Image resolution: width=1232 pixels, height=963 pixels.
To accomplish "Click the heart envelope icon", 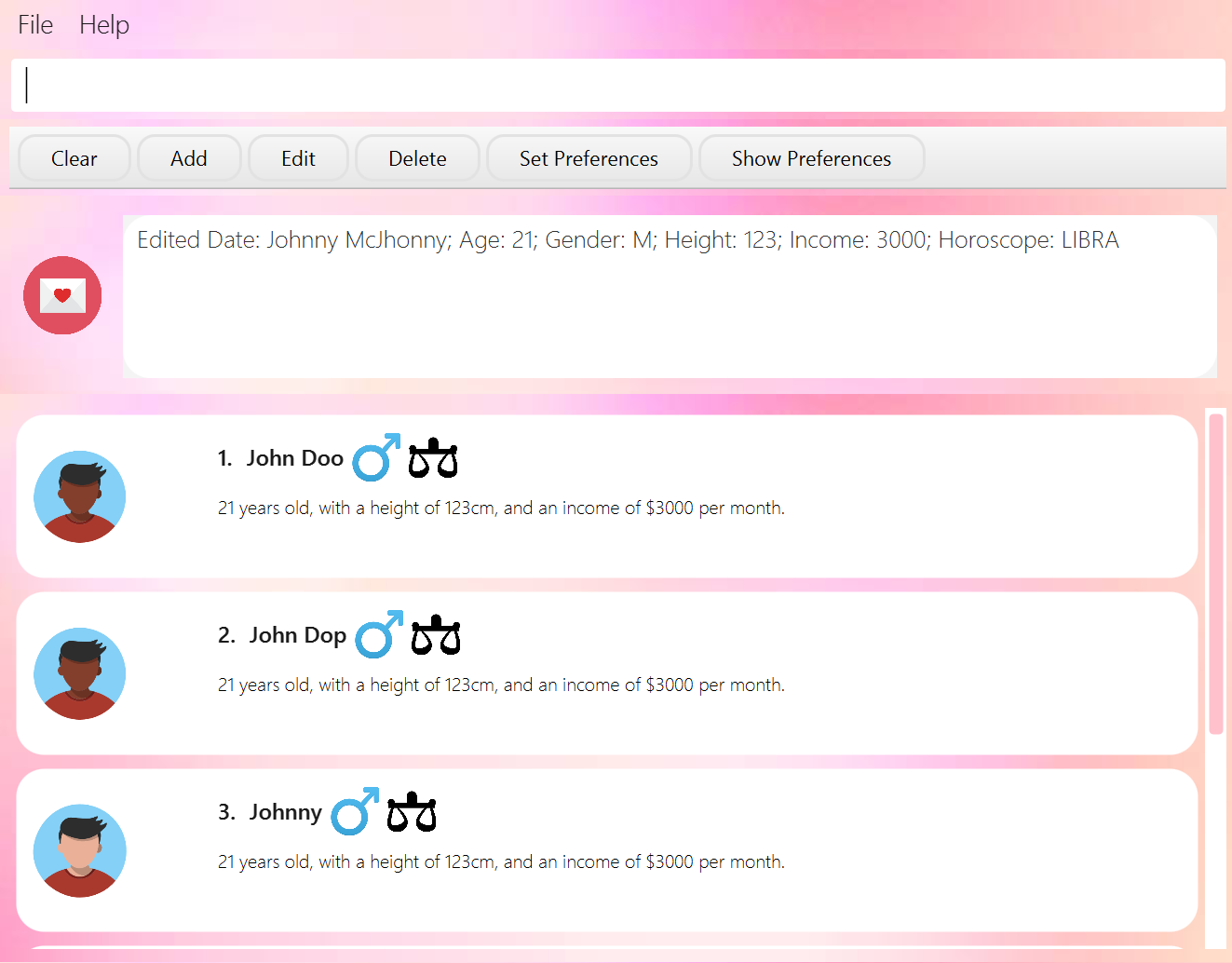I will pyautogui.click(x=62, y=295).
